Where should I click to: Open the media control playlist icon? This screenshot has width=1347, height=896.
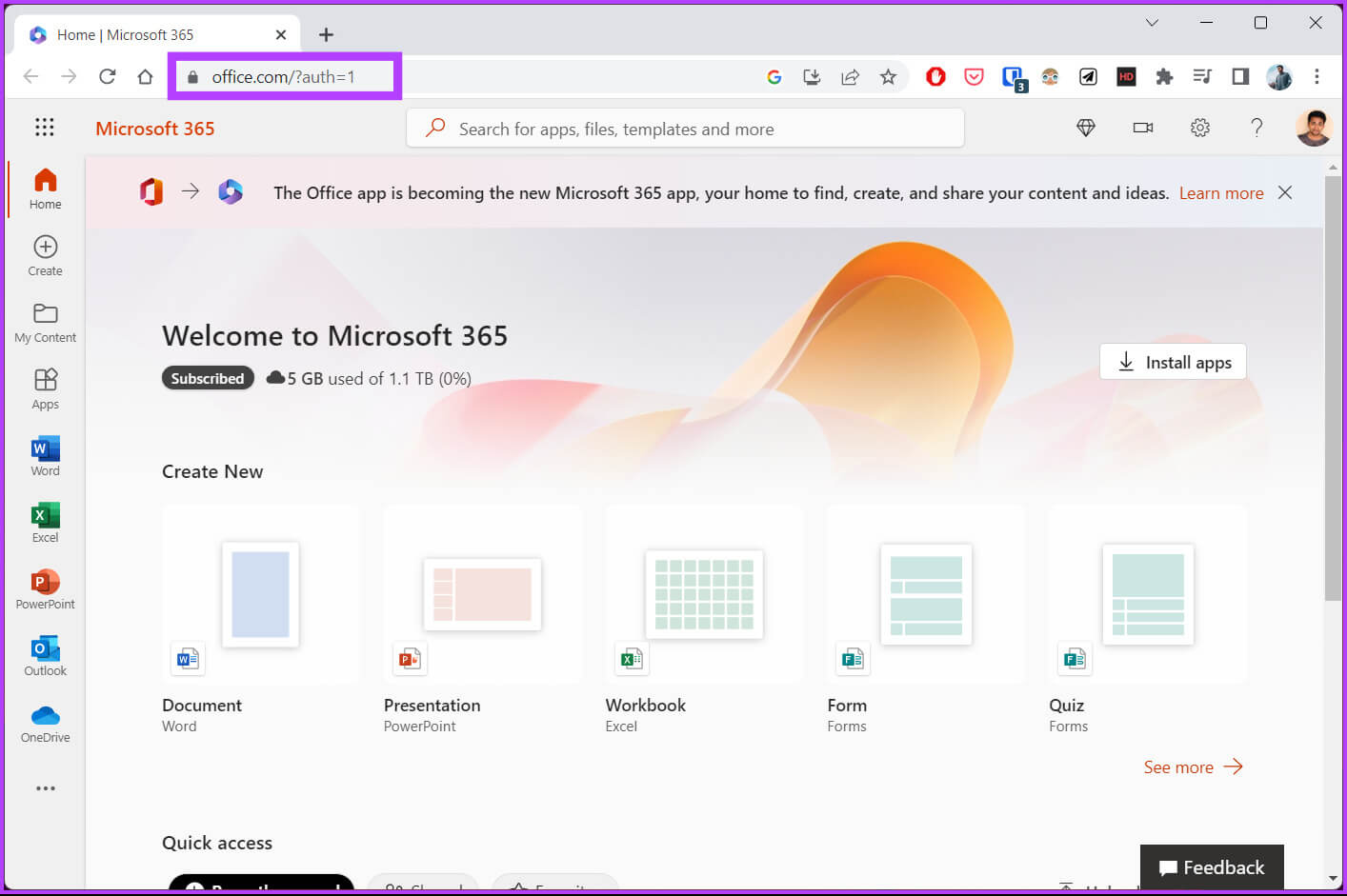1202,77
